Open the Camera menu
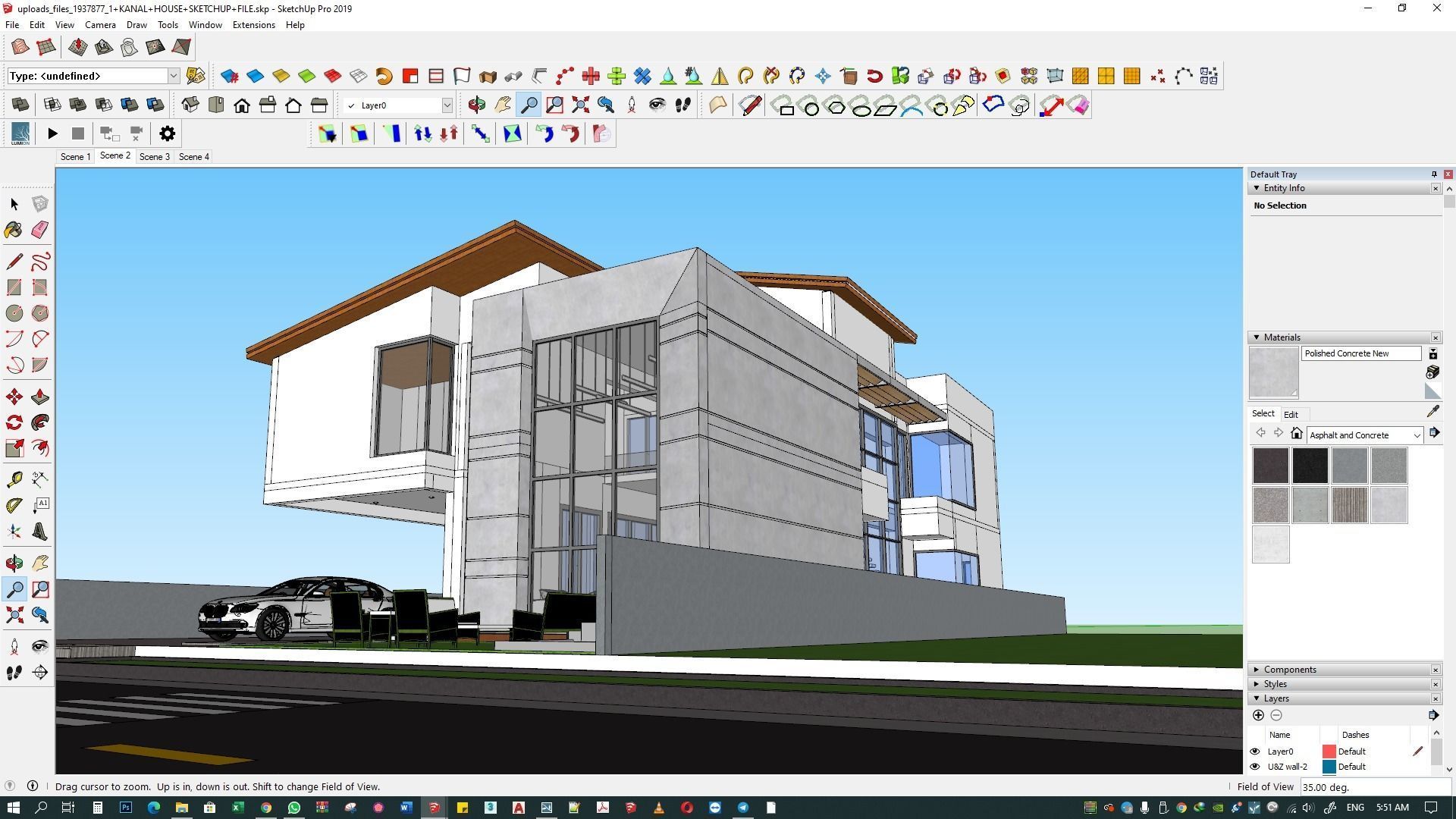 click(x=100, y=25)
